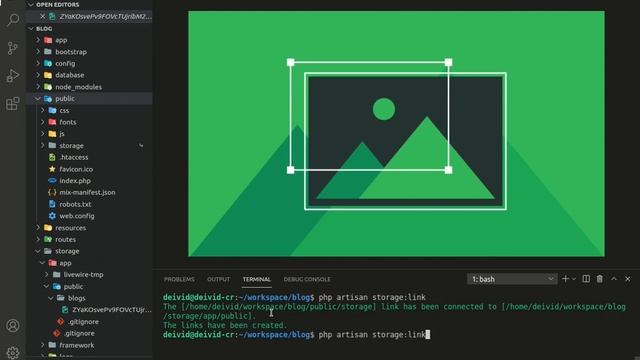Open the .htaccess file

click(89, 157)
